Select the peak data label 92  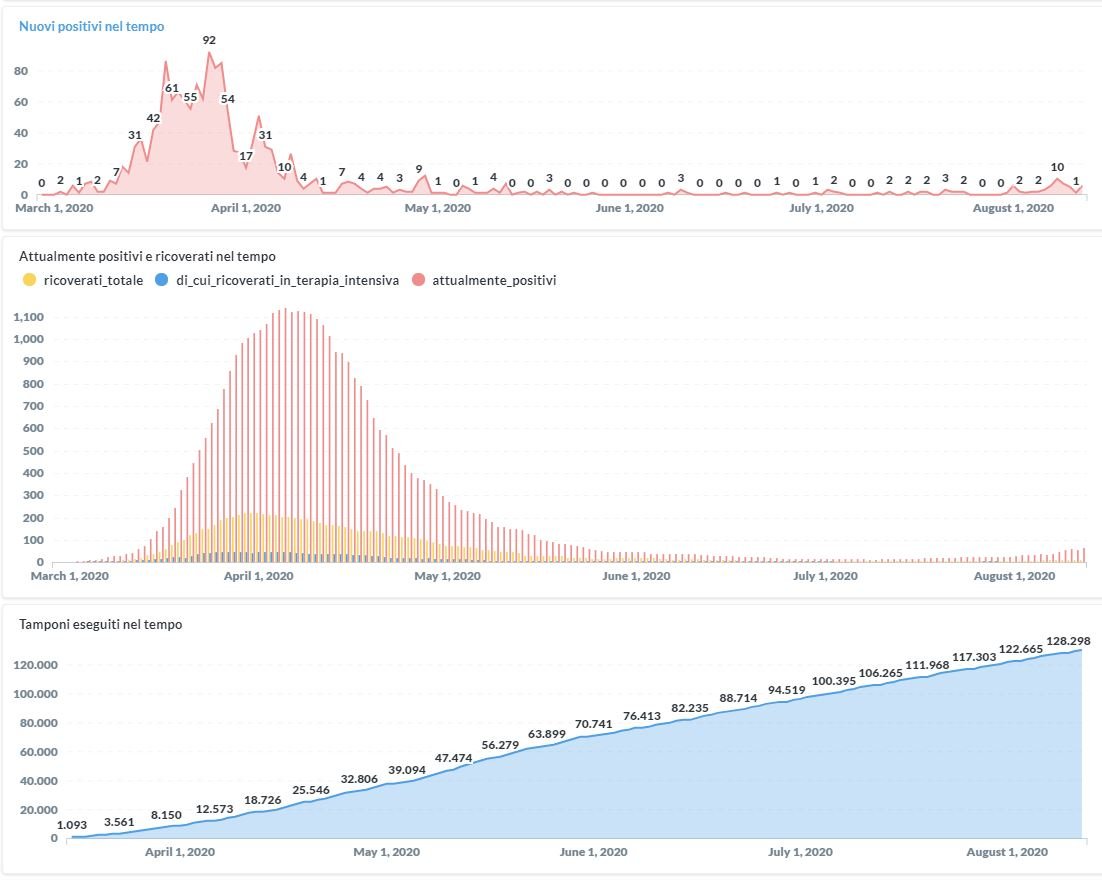pos(209,40)
